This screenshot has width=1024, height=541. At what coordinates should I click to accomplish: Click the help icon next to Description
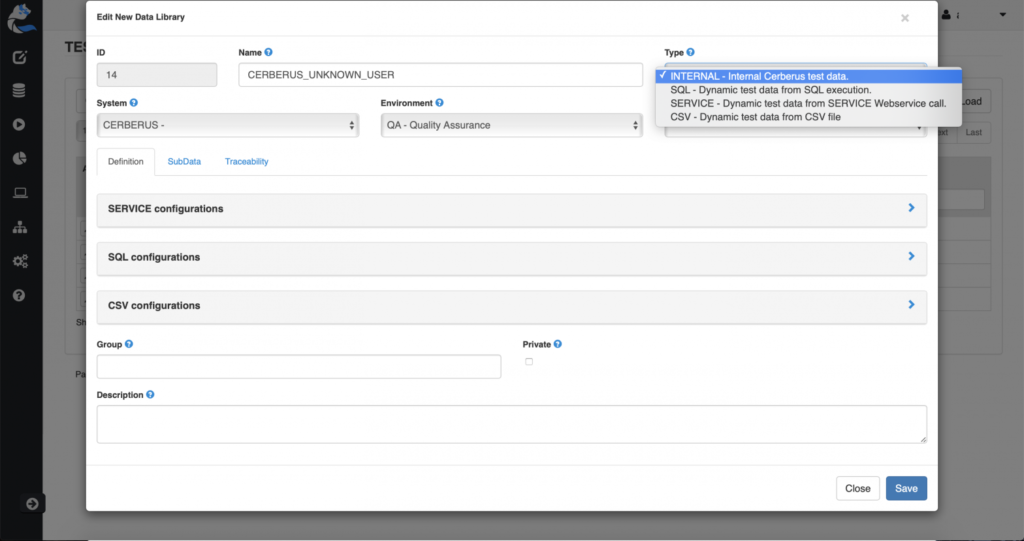point(150,395)
